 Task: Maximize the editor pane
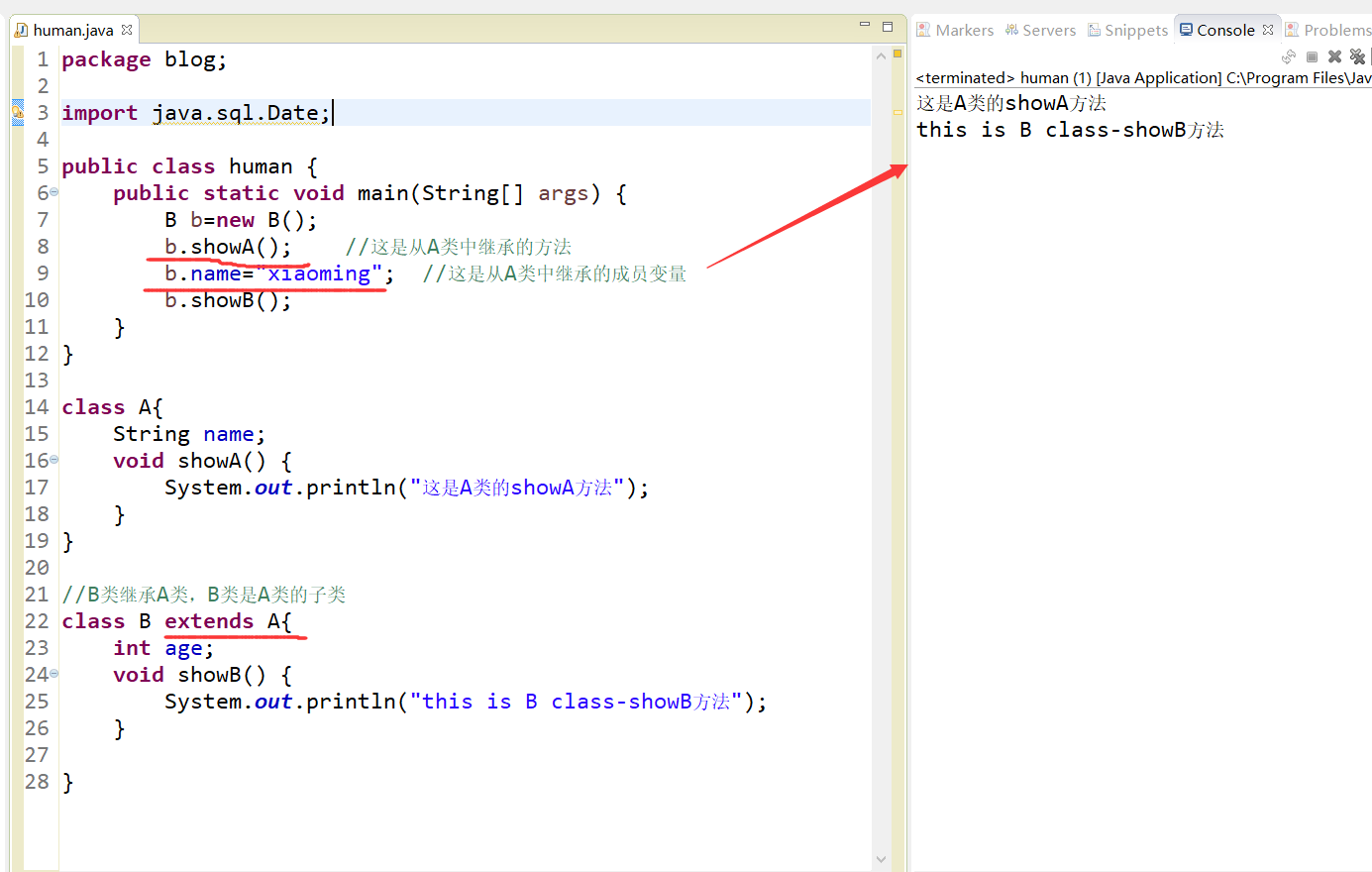(x=888, y=27)
